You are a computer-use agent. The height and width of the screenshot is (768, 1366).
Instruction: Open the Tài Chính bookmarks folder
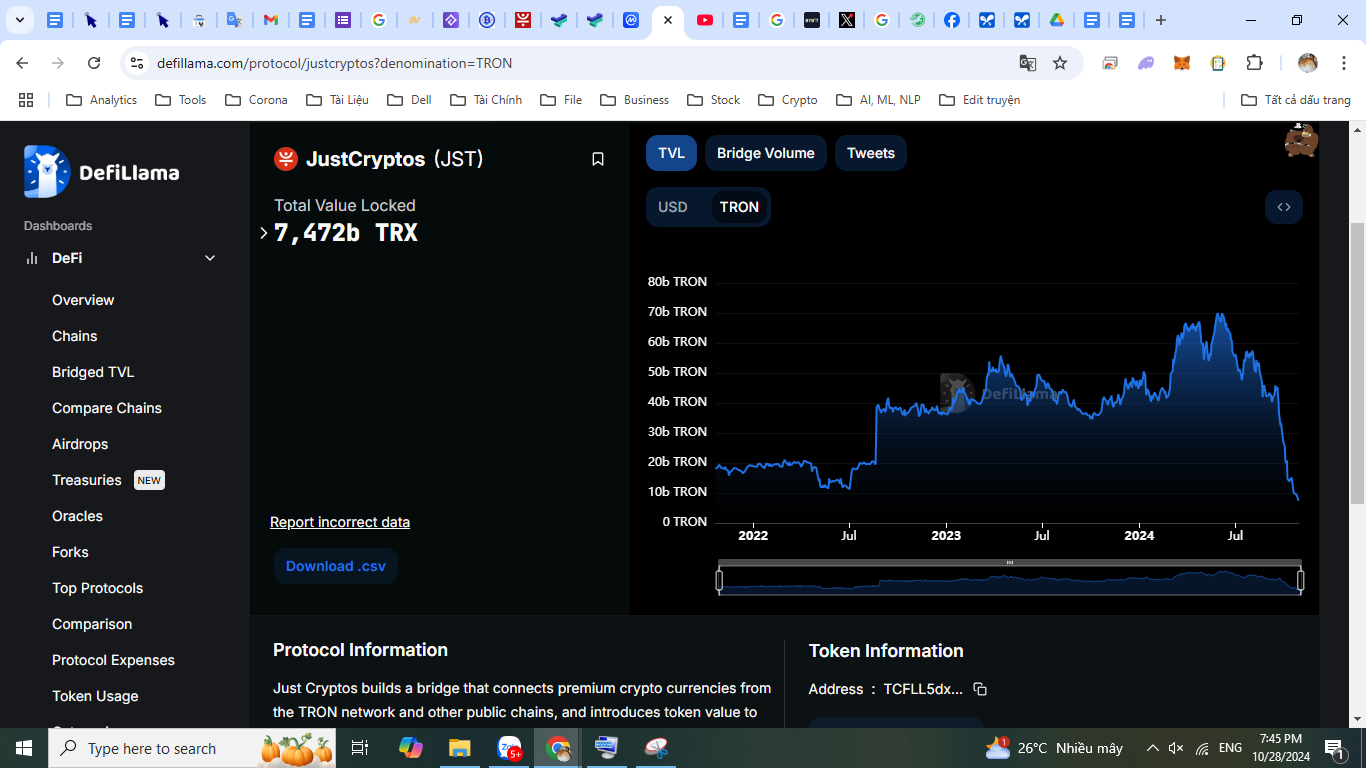coord(486,100)
